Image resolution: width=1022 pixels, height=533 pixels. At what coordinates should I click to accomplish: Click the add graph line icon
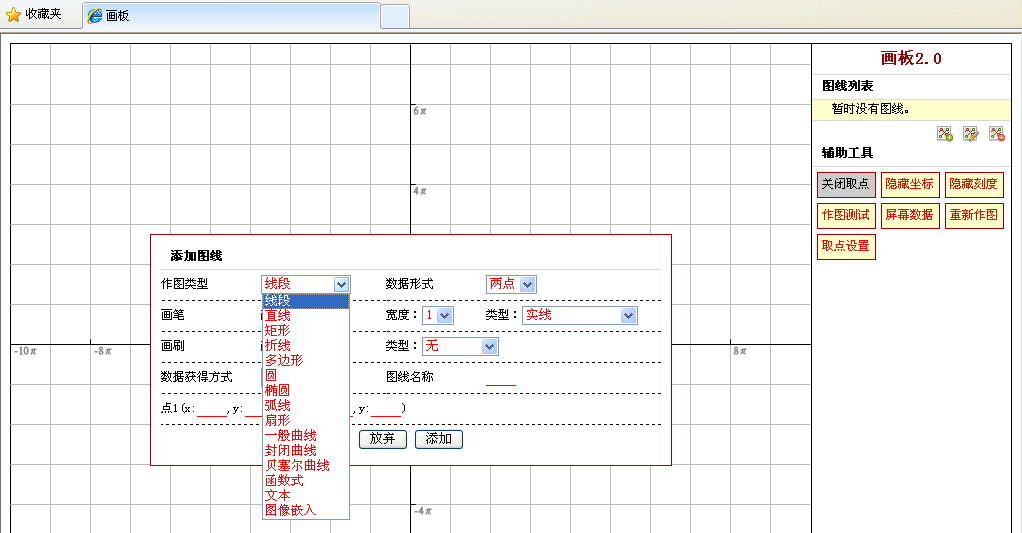click(x=945, y=134)
